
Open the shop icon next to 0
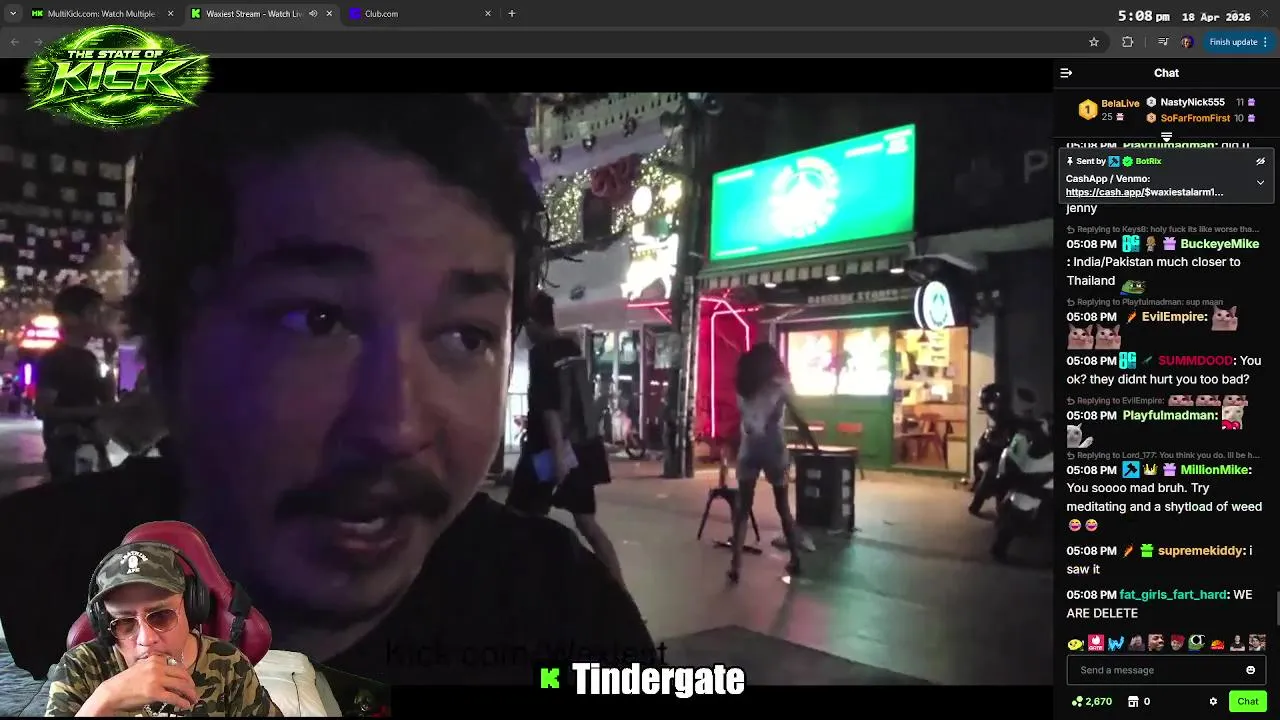tap(1132, 702)
